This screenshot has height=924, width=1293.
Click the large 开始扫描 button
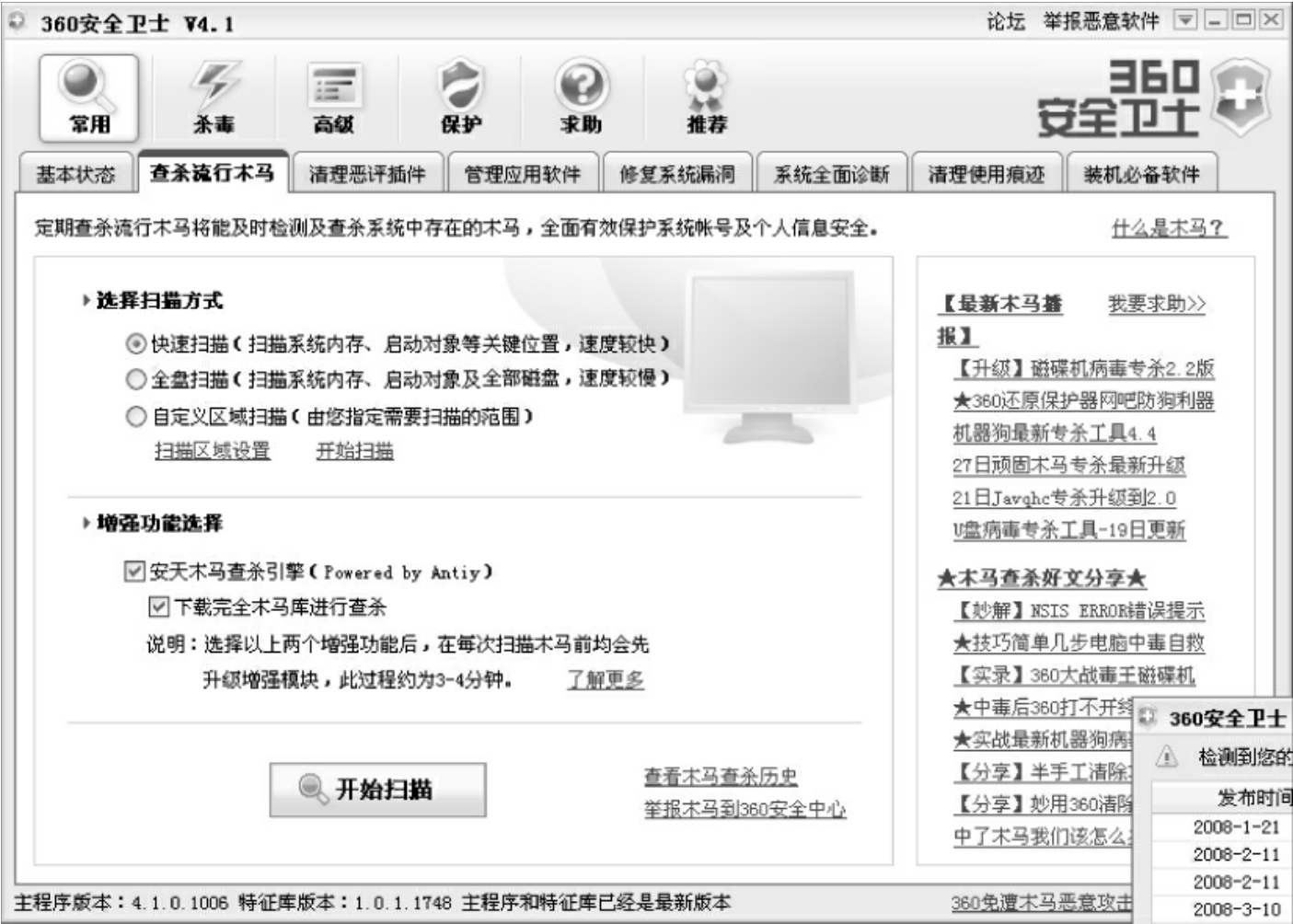tap(377, 789)
